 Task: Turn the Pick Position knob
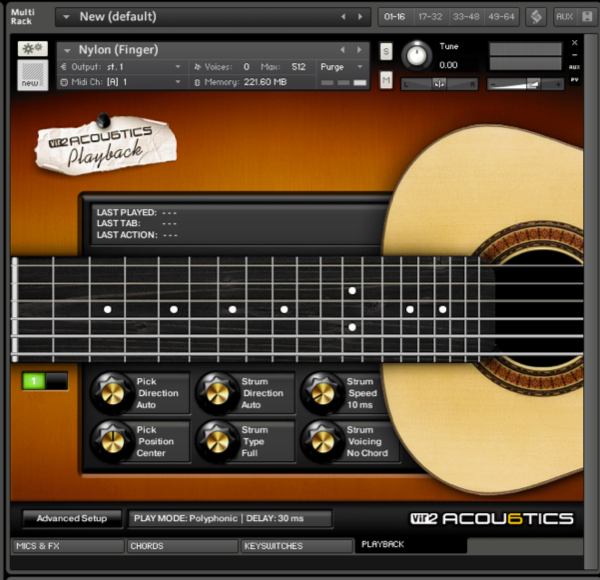pyautogui.click(x=112, y=441)
